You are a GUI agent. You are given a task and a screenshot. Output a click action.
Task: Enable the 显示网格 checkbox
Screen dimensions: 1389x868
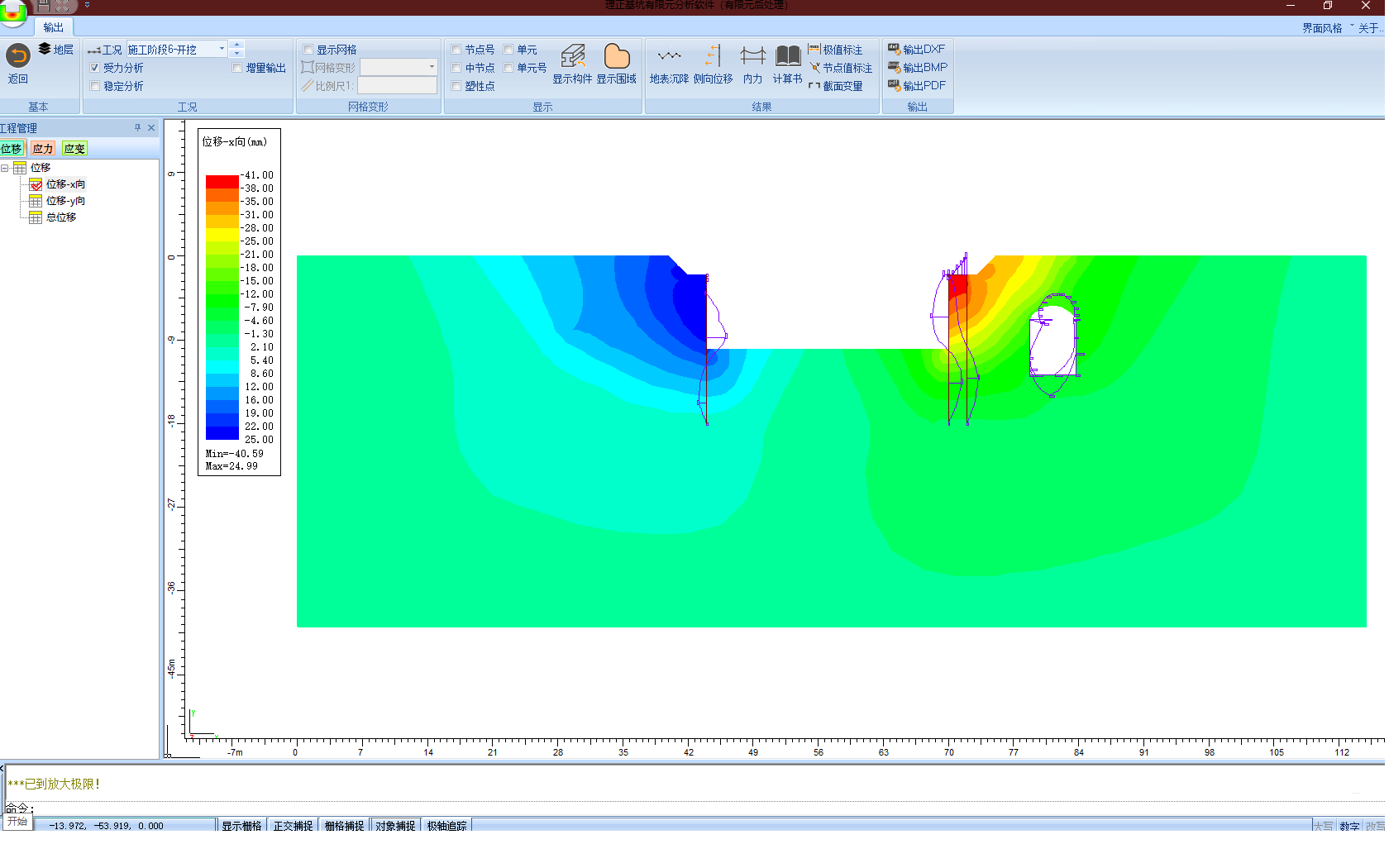pyautogui.click(x=308, y=50)
